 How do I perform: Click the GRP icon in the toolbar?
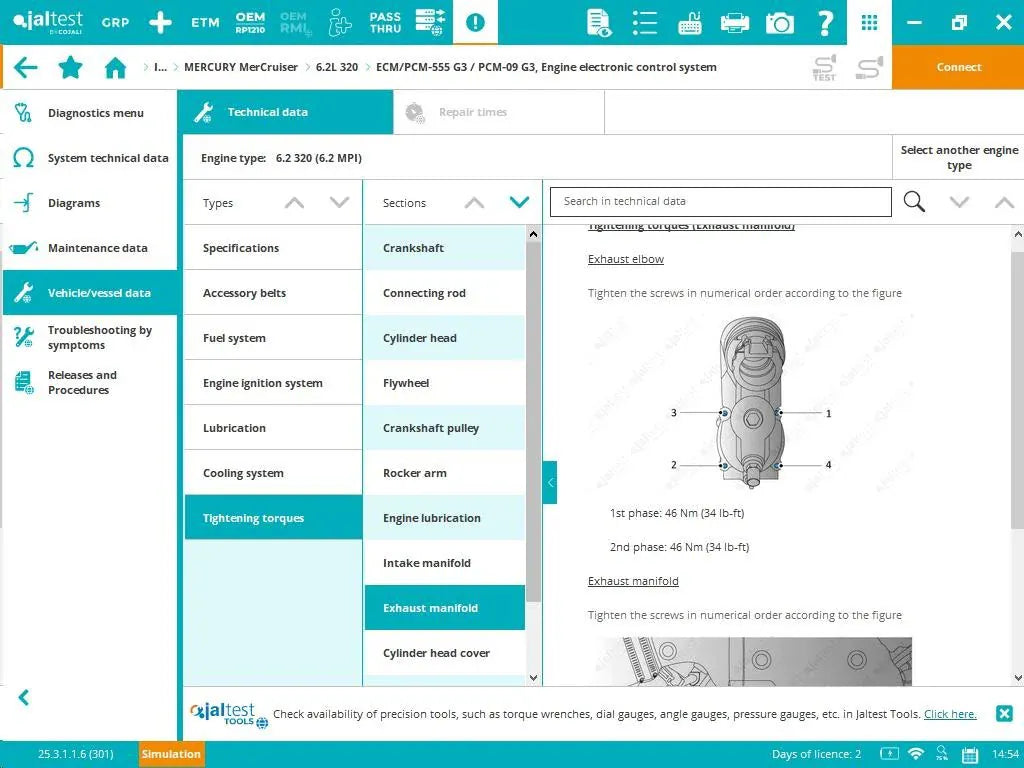point(115,22)
